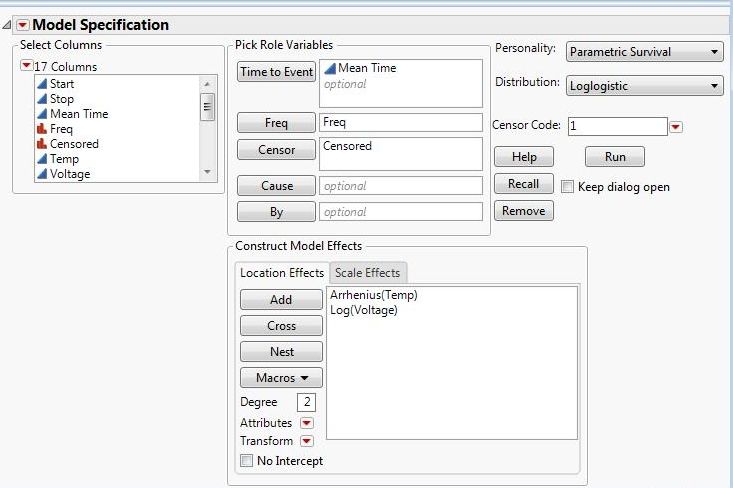The height and width of the screenshot is (488, 733).
Task: Select Censored entry in Censor role box
Action: point(347,146)
